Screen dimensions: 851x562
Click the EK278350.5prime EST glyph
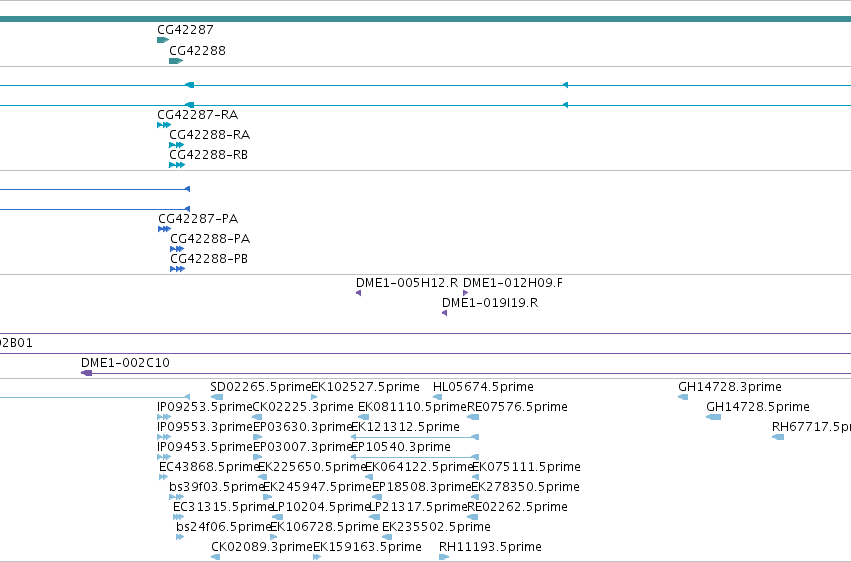[475, 497]
